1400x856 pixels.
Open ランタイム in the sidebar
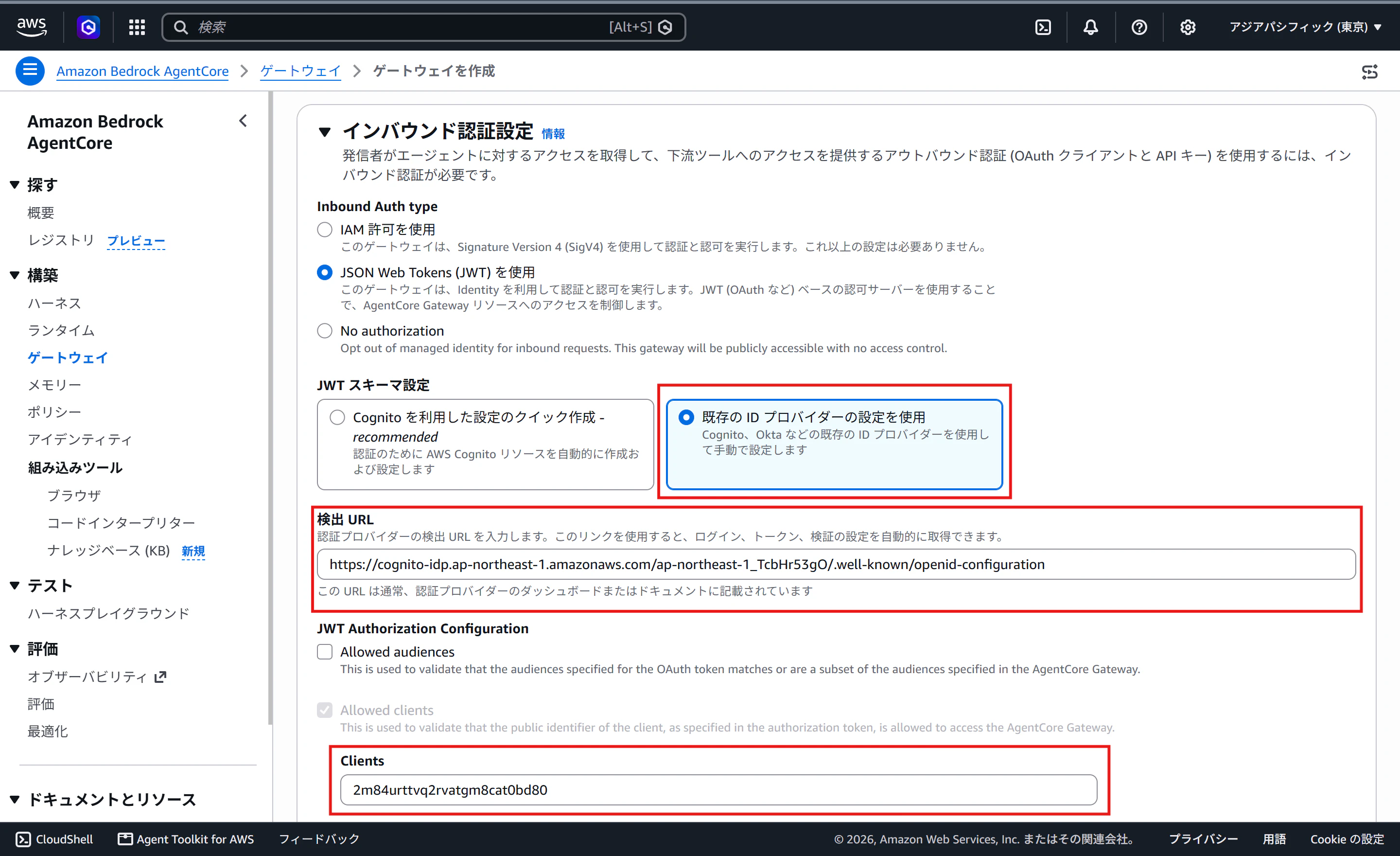point(61,330)
